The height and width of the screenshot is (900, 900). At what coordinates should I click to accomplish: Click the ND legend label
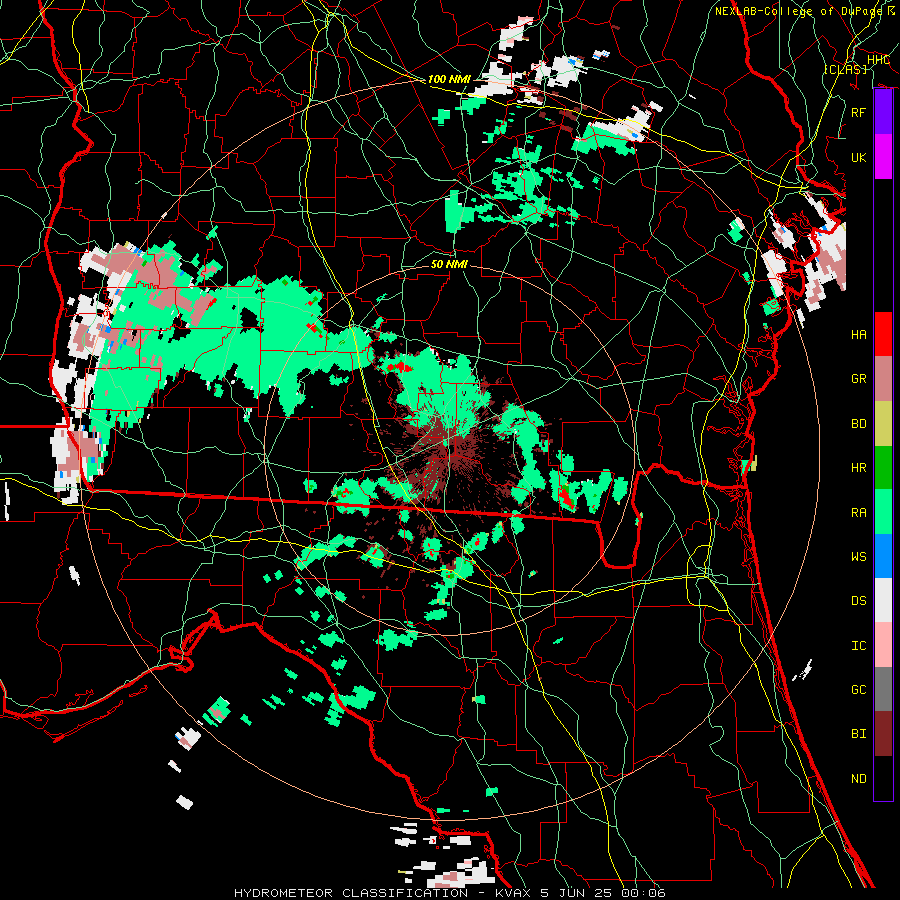pos(858,779)
